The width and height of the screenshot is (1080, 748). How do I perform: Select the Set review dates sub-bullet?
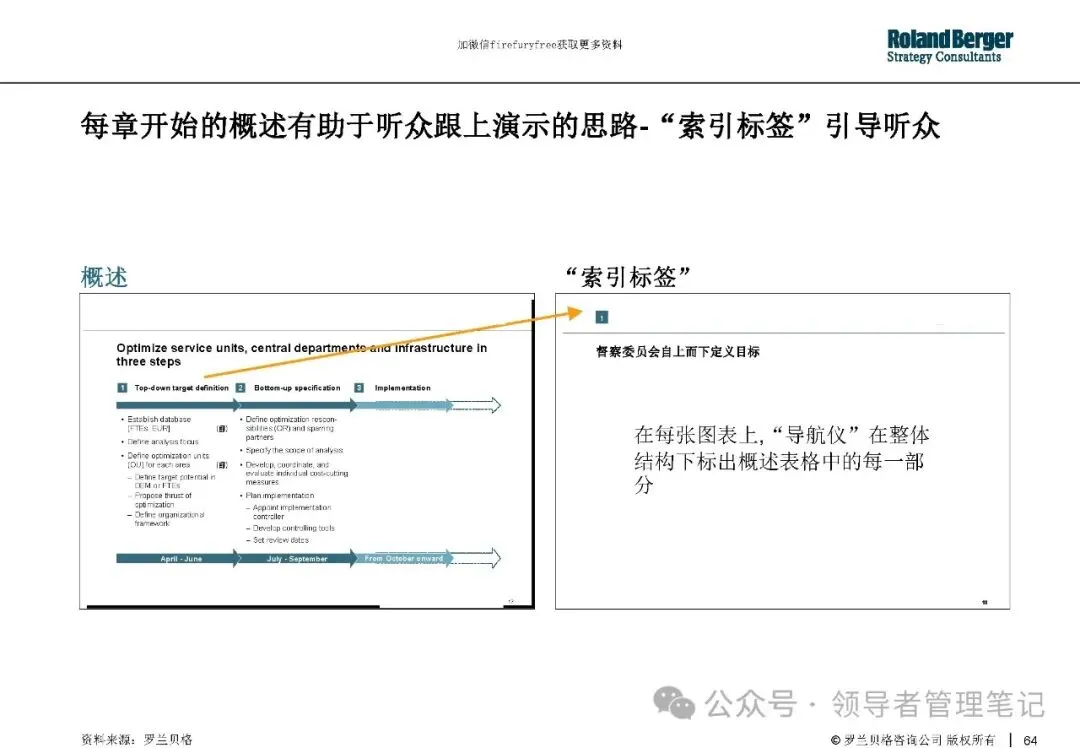point(278,540)
